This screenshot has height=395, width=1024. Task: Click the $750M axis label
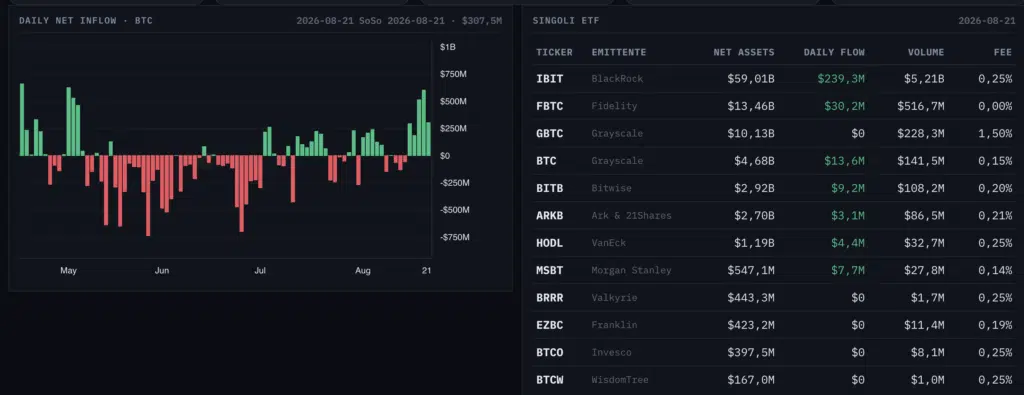(x=453, y=74)
